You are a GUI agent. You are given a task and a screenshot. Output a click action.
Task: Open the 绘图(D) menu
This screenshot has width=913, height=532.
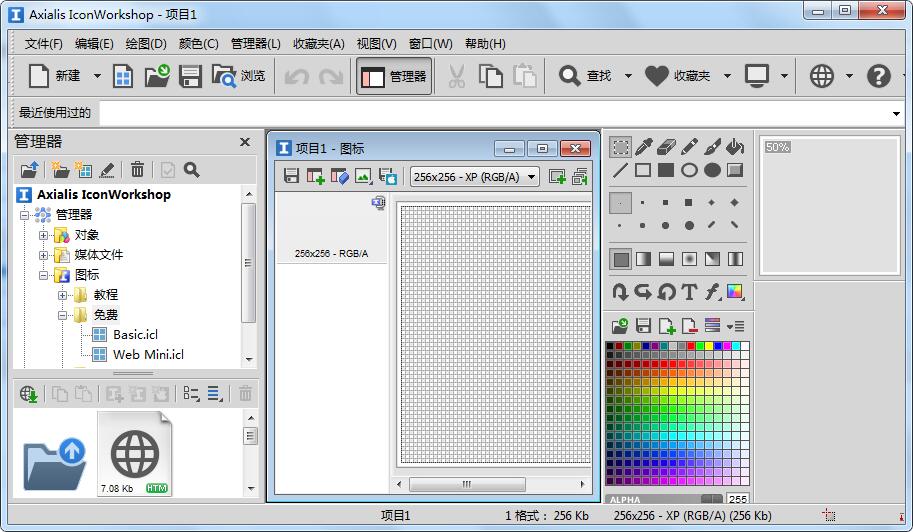(x=146, y=44)
